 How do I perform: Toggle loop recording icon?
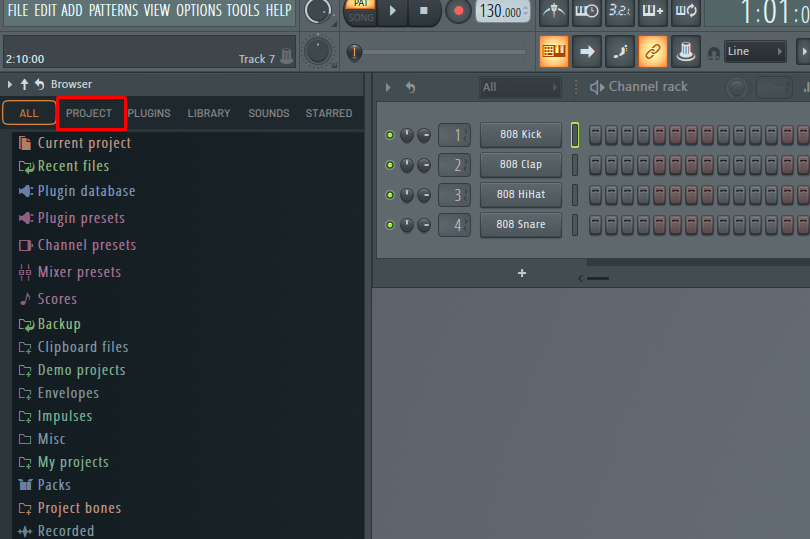686,11
